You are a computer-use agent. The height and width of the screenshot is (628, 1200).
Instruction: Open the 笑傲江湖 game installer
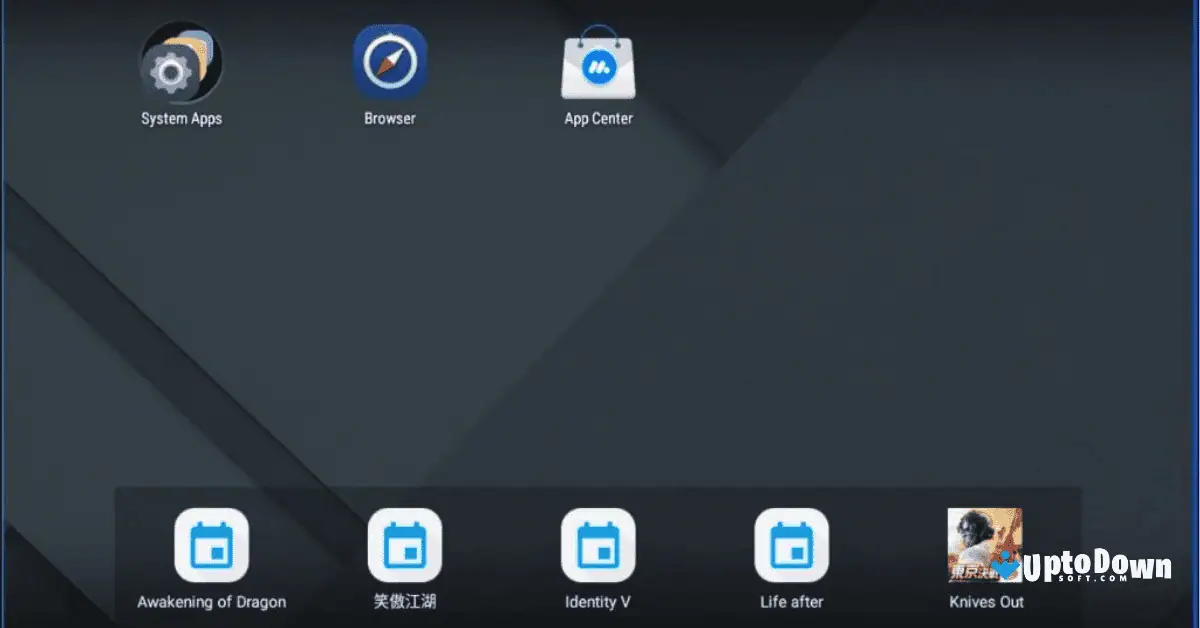coord(404,545)
